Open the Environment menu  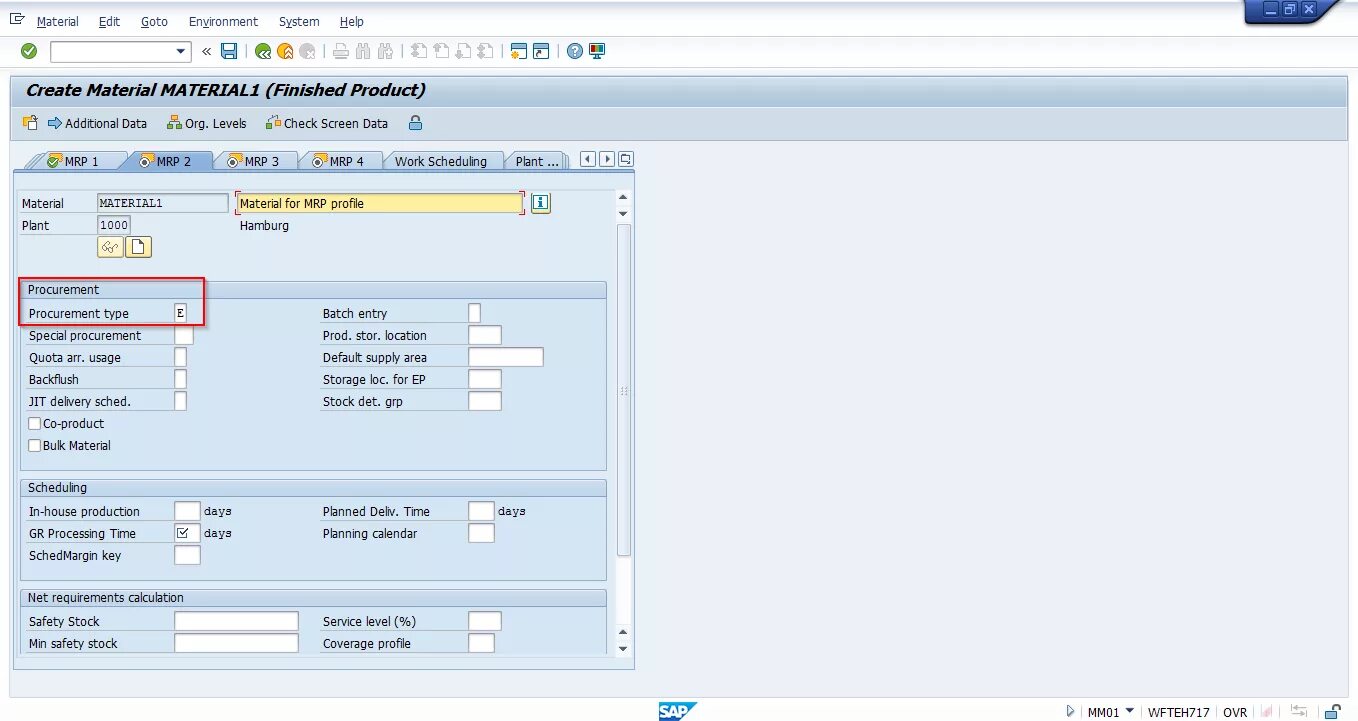coord(223,21)
